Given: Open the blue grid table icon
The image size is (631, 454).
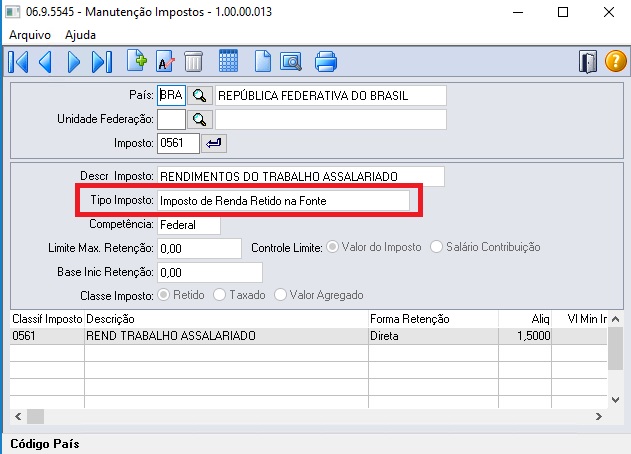Looking at the screenshot, I should (x=228, y=61).
